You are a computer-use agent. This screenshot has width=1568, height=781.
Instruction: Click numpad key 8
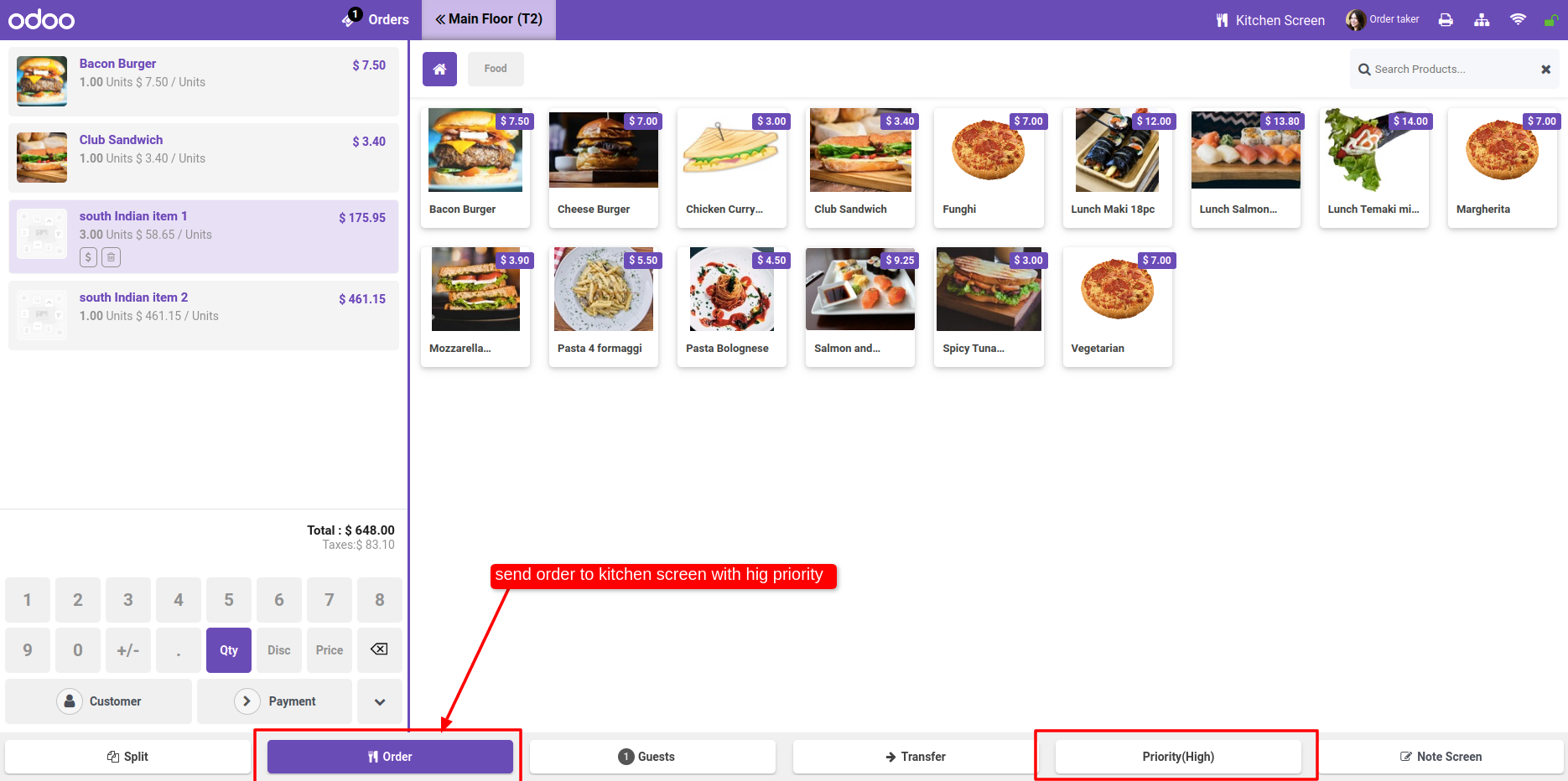click(380, 600)
